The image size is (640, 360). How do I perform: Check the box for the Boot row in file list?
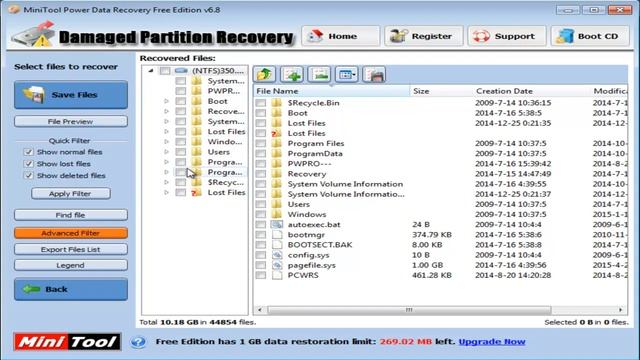[x=260, y=113]
